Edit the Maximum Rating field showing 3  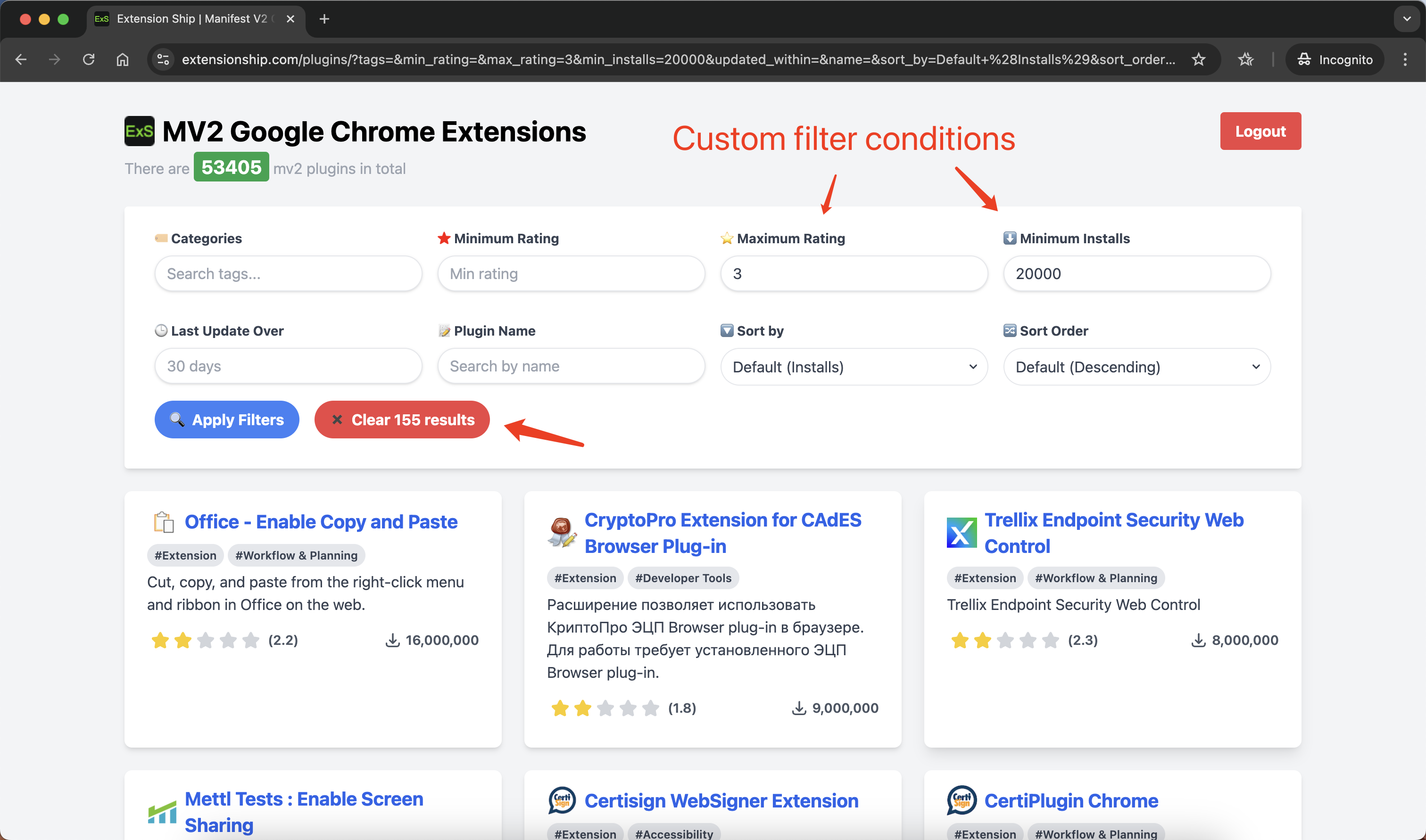[854, 273]
